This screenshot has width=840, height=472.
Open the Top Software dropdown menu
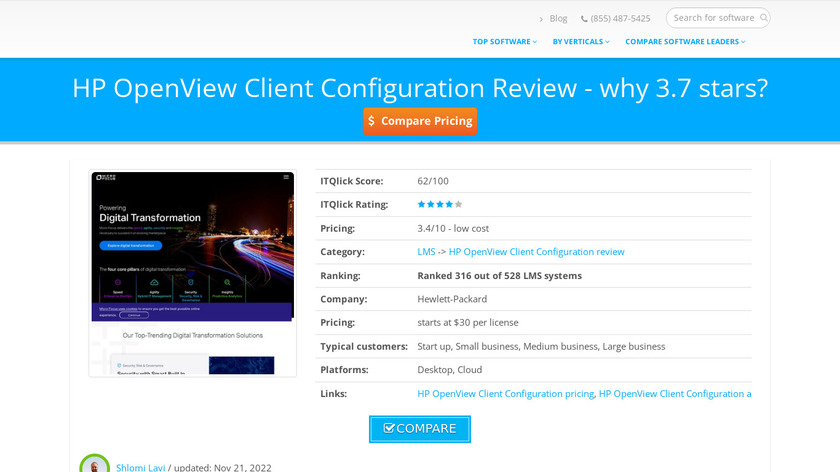pos(505,42)
